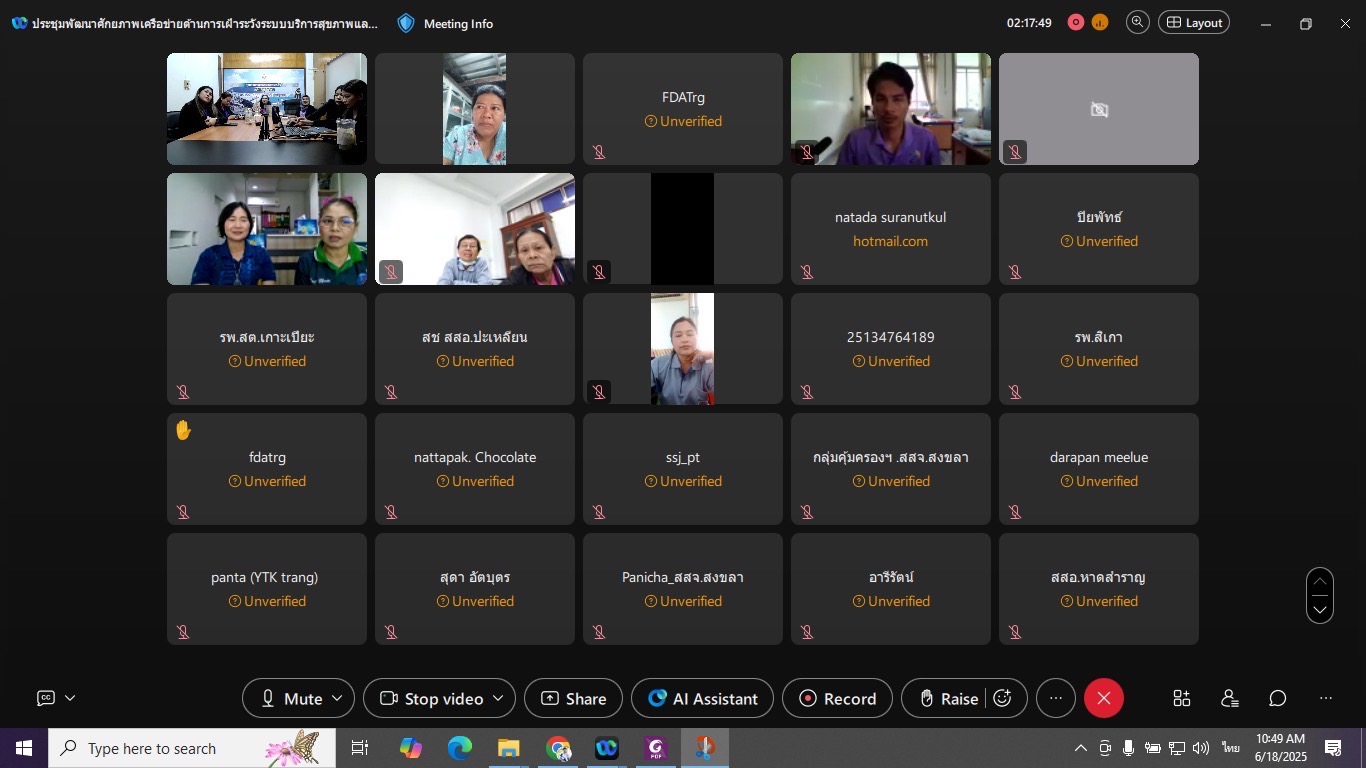The width and height of the screenshot is (1366, 768).
Task: Expand the closed captions options arrow
Action: pos(70,698)
